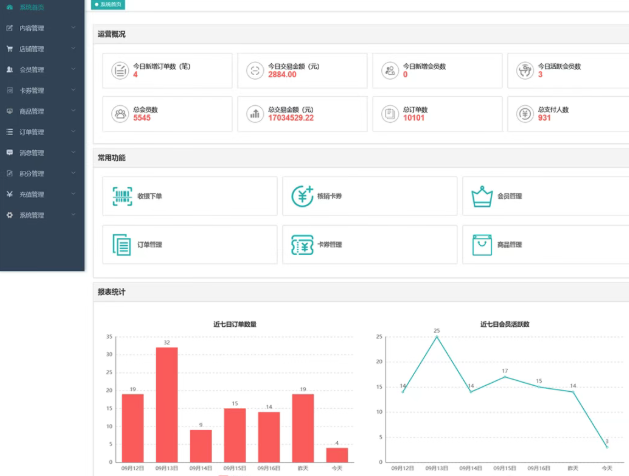Open the 今日交易金额 statistic card

click(x=302, y=71)
